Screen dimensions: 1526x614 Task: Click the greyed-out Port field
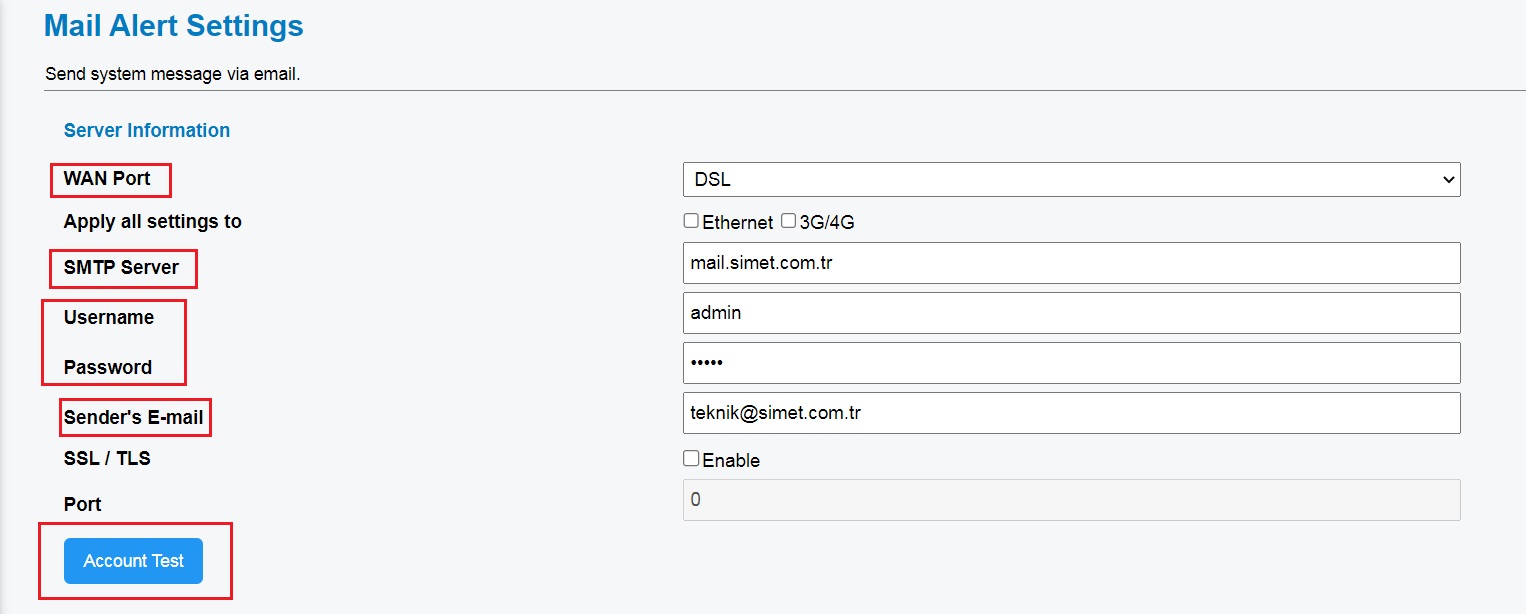[1071, 500]
